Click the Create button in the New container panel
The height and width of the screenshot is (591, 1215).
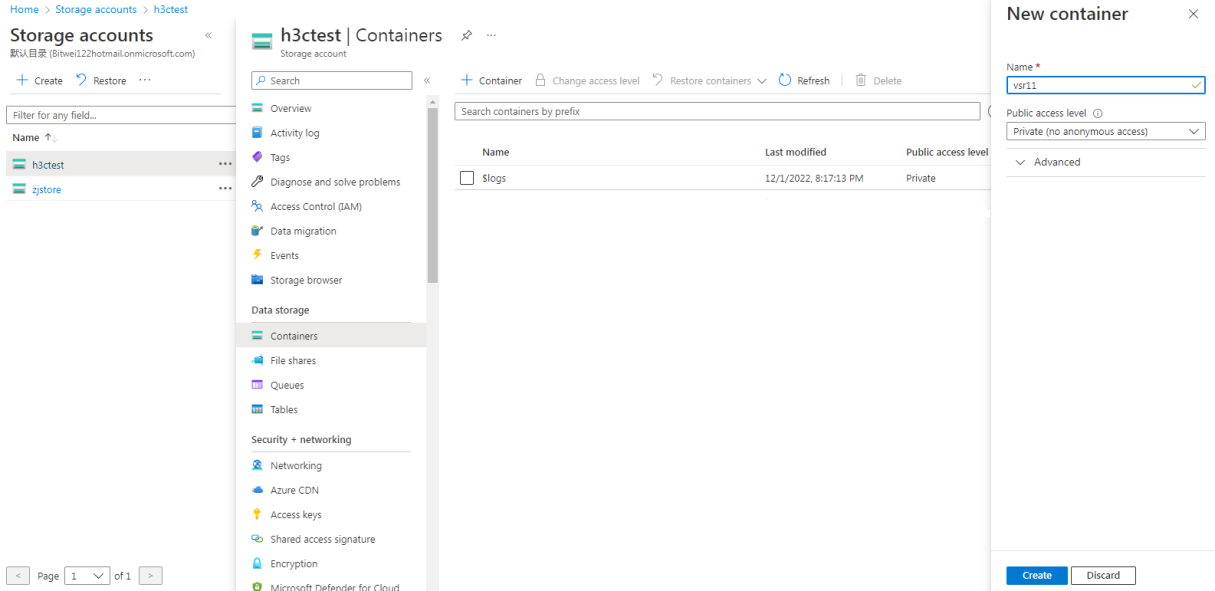(x=1037, y=575)
